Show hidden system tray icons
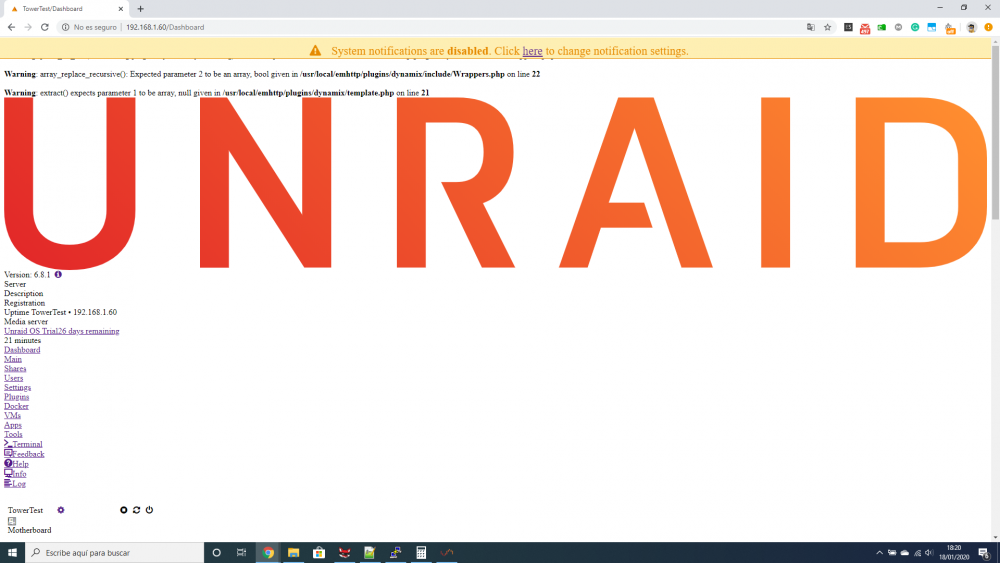The image size is (1000, 563). point(879,553)
